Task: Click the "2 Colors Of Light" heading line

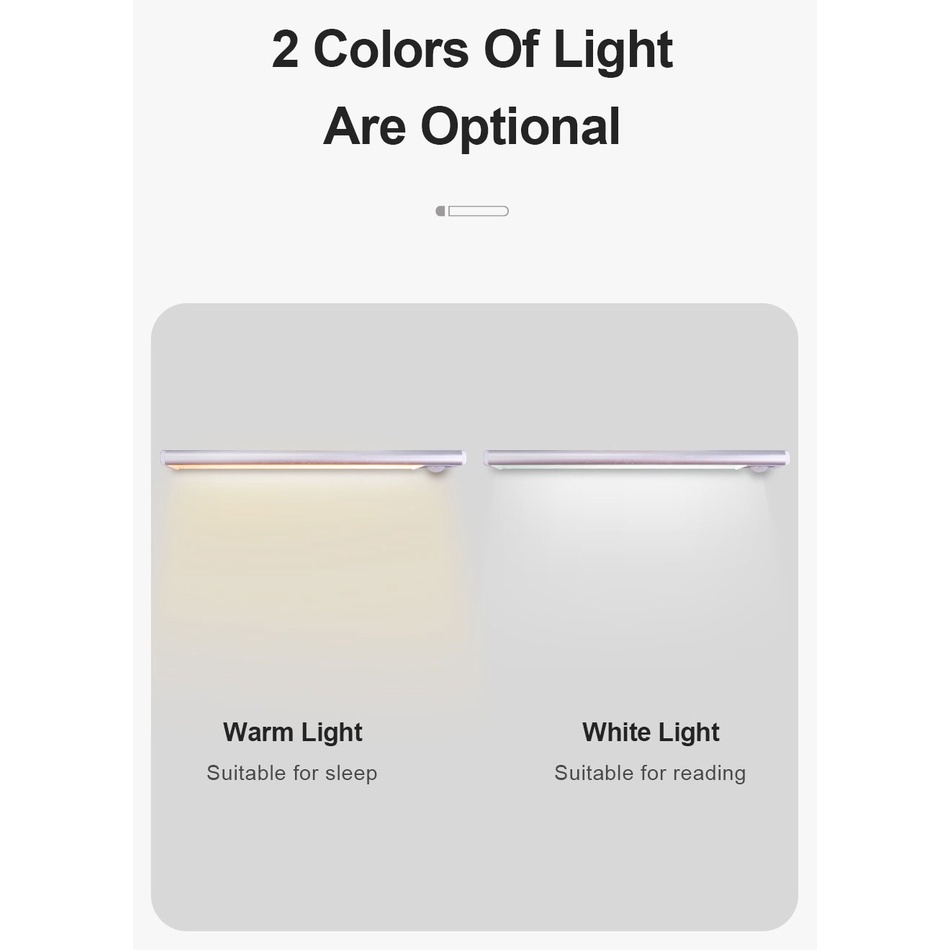Action: [x=472, y=50]
